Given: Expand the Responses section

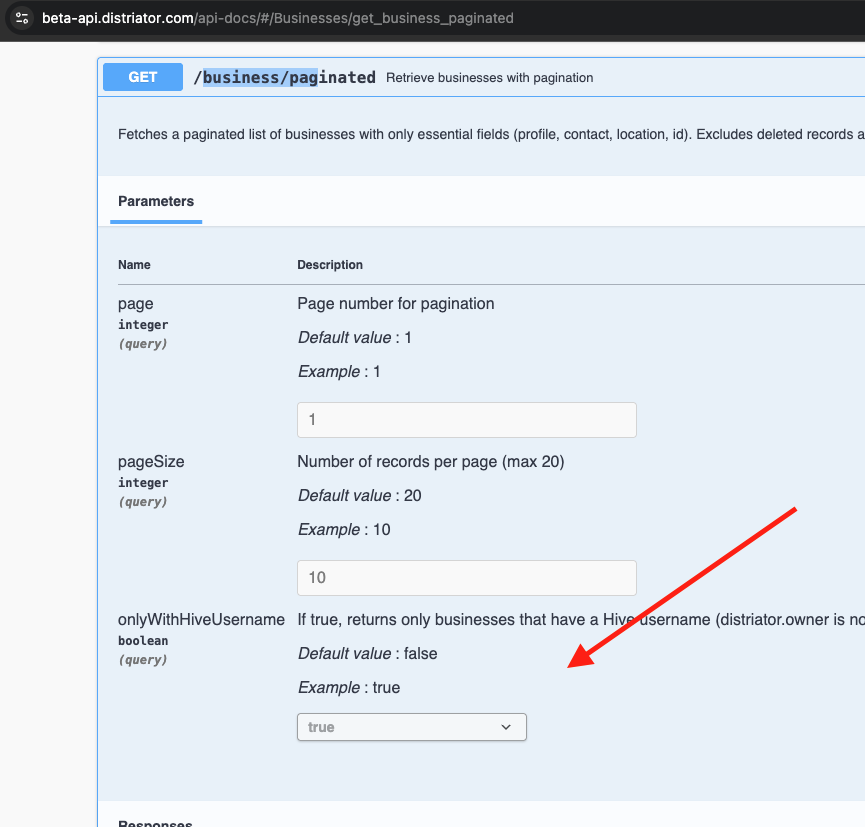Looking at the screenshot, I should (155, 822).
